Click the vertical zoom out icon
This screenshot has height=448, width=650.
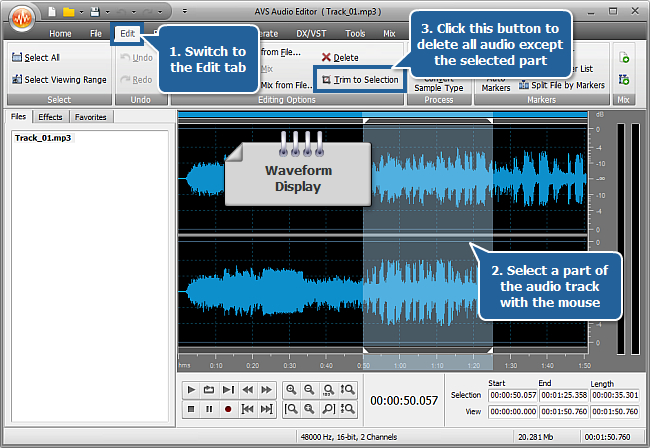[x=347, y=409]
